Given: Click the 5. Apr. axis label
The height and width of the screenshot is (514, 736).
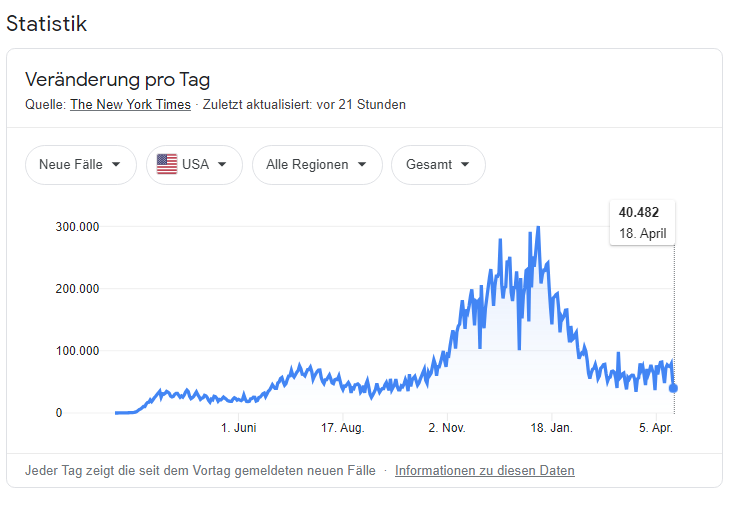Looking at the screenshot, I should click(x=656, y=428).
